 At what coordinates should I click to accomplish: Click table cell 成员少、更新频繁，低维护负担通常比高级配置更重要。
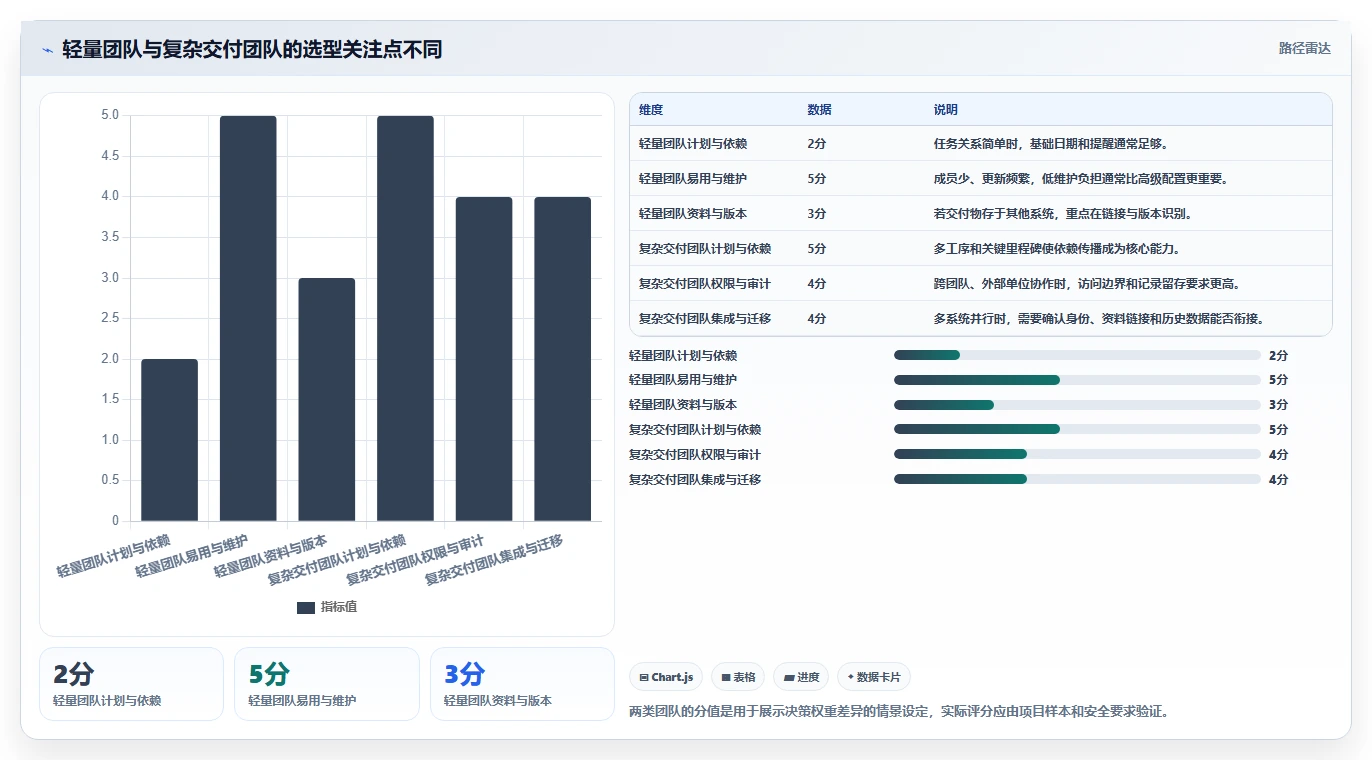(1081, 179)
